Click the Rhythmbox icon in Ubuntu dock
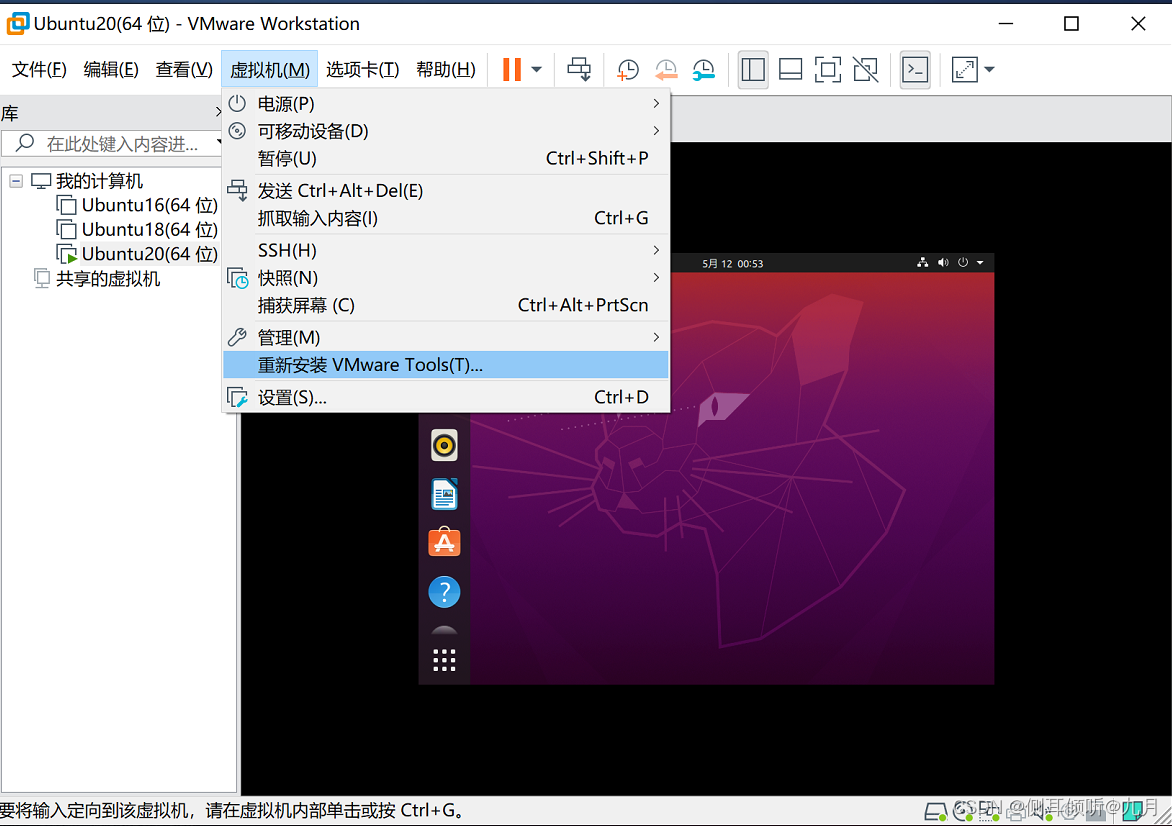Image resolution: width=1172 pixels, height=826 pixels. coord(444,446)
